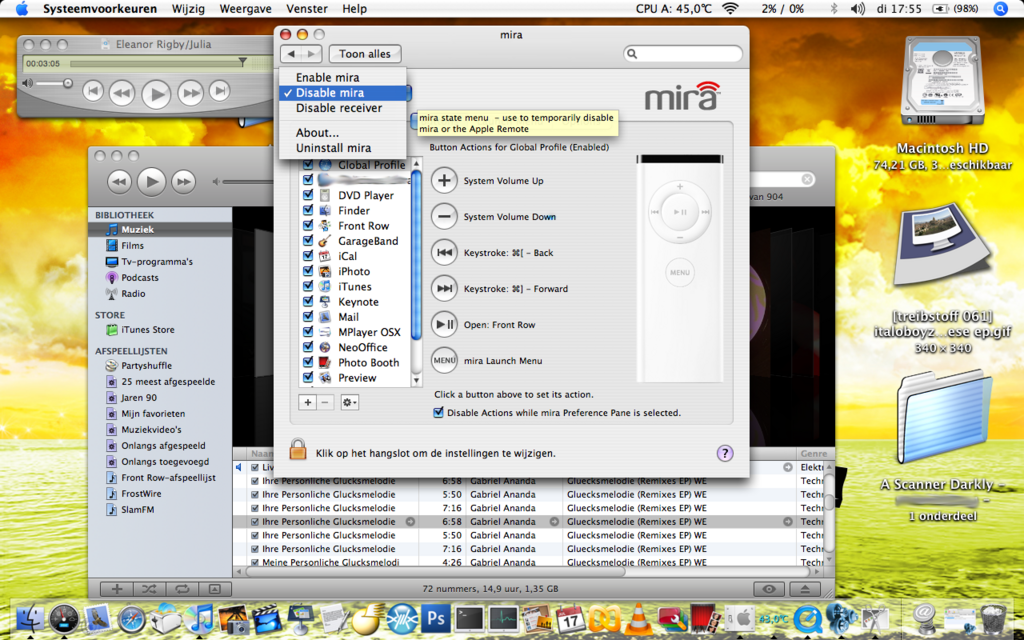Choose Disable receiver from the menu
The width and height of the screenshot is (1024, 640).
(x=342, y=108)
